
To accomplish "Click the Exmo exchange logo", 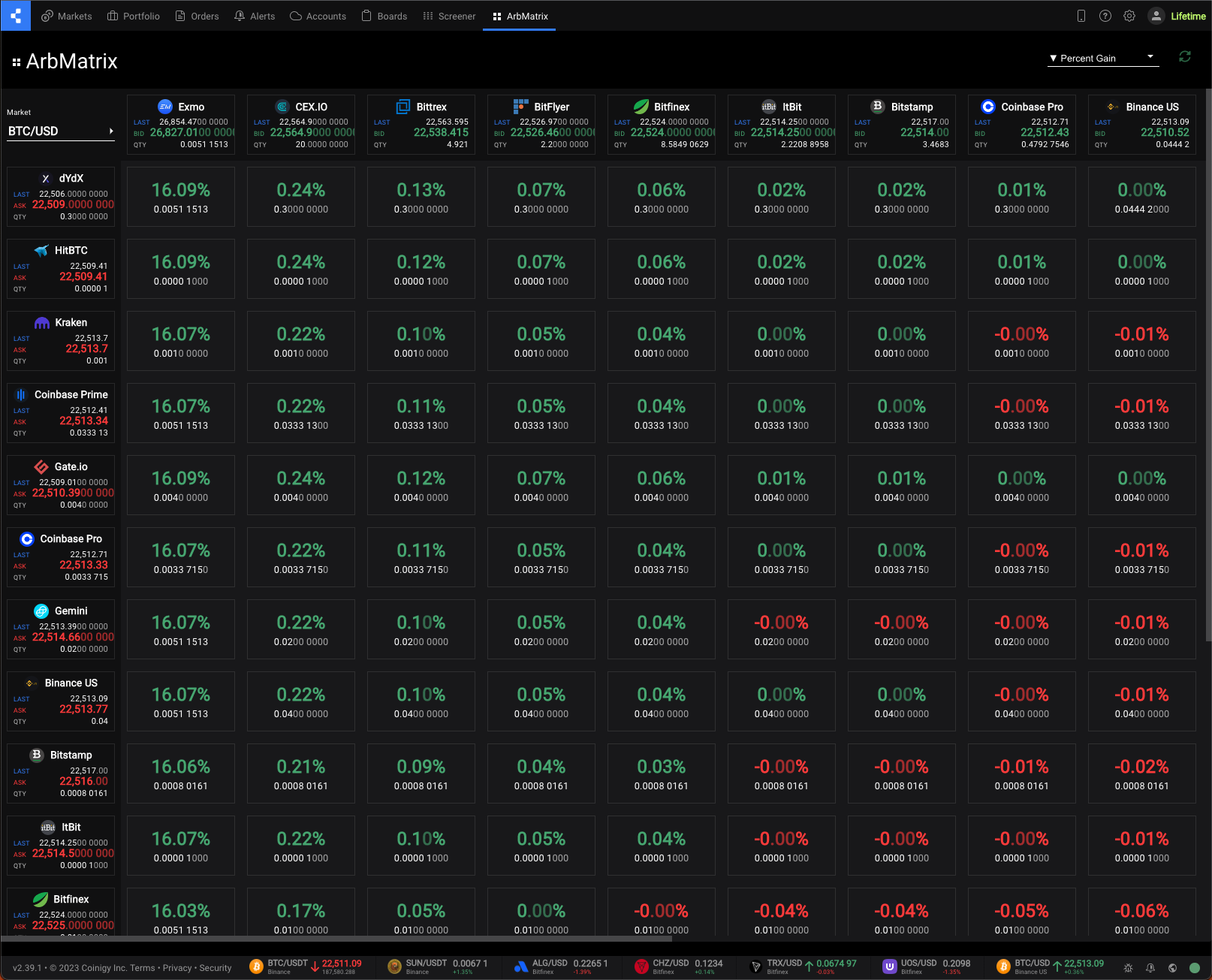I will (x=165, y=106).
